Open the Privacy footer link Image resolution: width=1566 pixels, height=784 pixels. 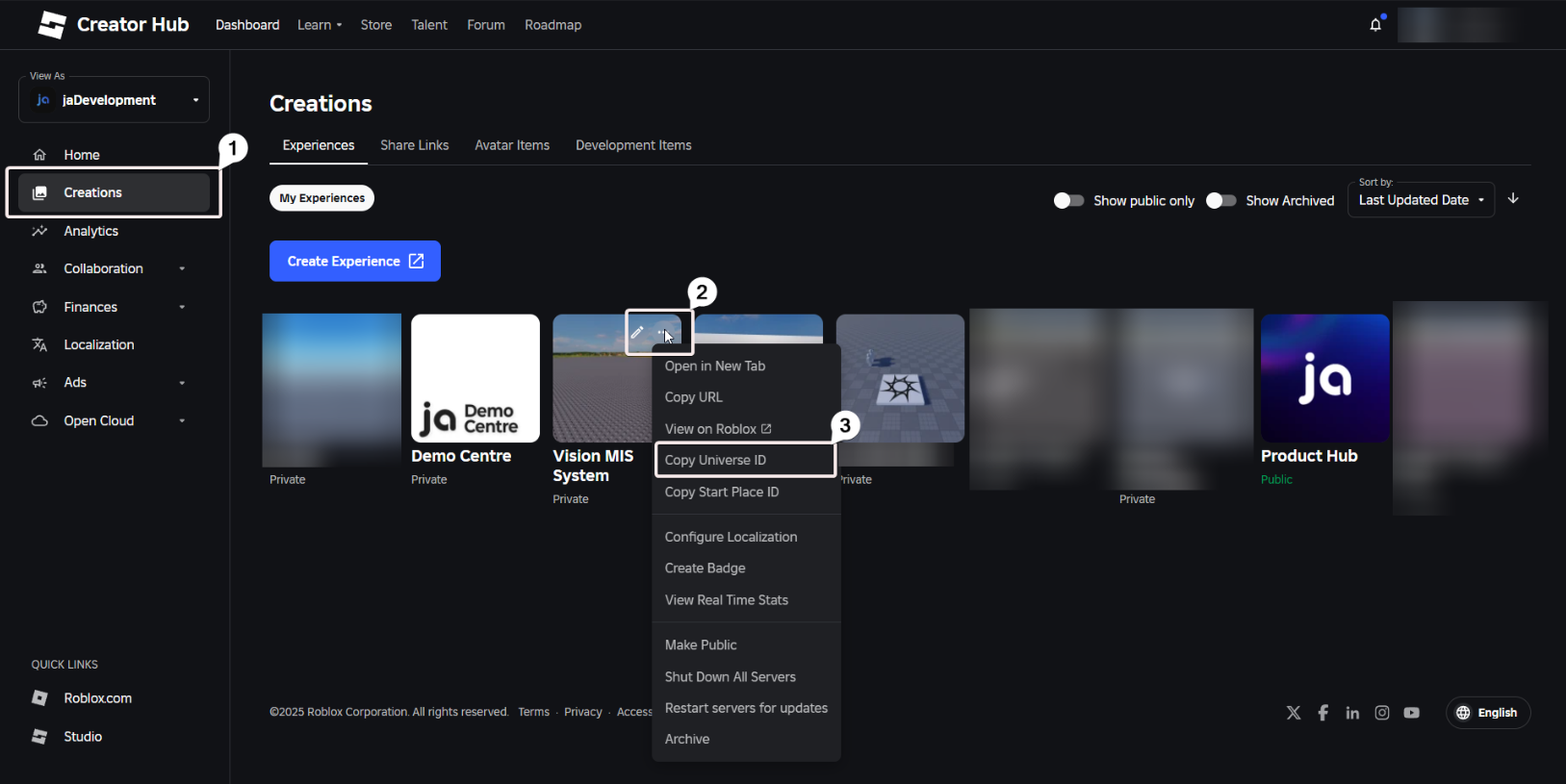(x=583, y=712)
